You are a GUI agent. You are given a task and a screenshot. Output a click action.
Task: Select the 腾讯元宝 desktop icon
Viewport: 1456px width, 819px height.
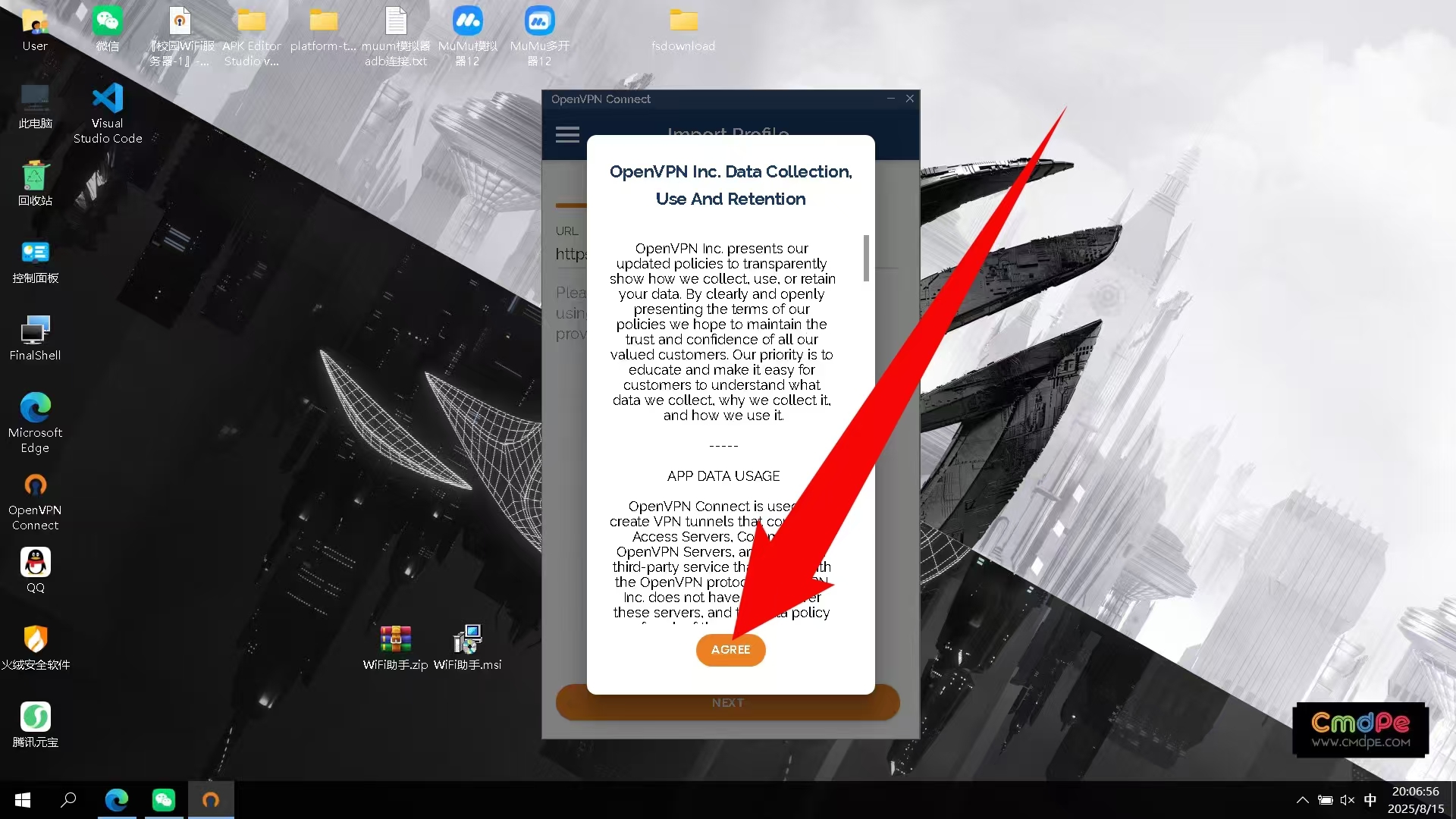[x=35, y=726]
